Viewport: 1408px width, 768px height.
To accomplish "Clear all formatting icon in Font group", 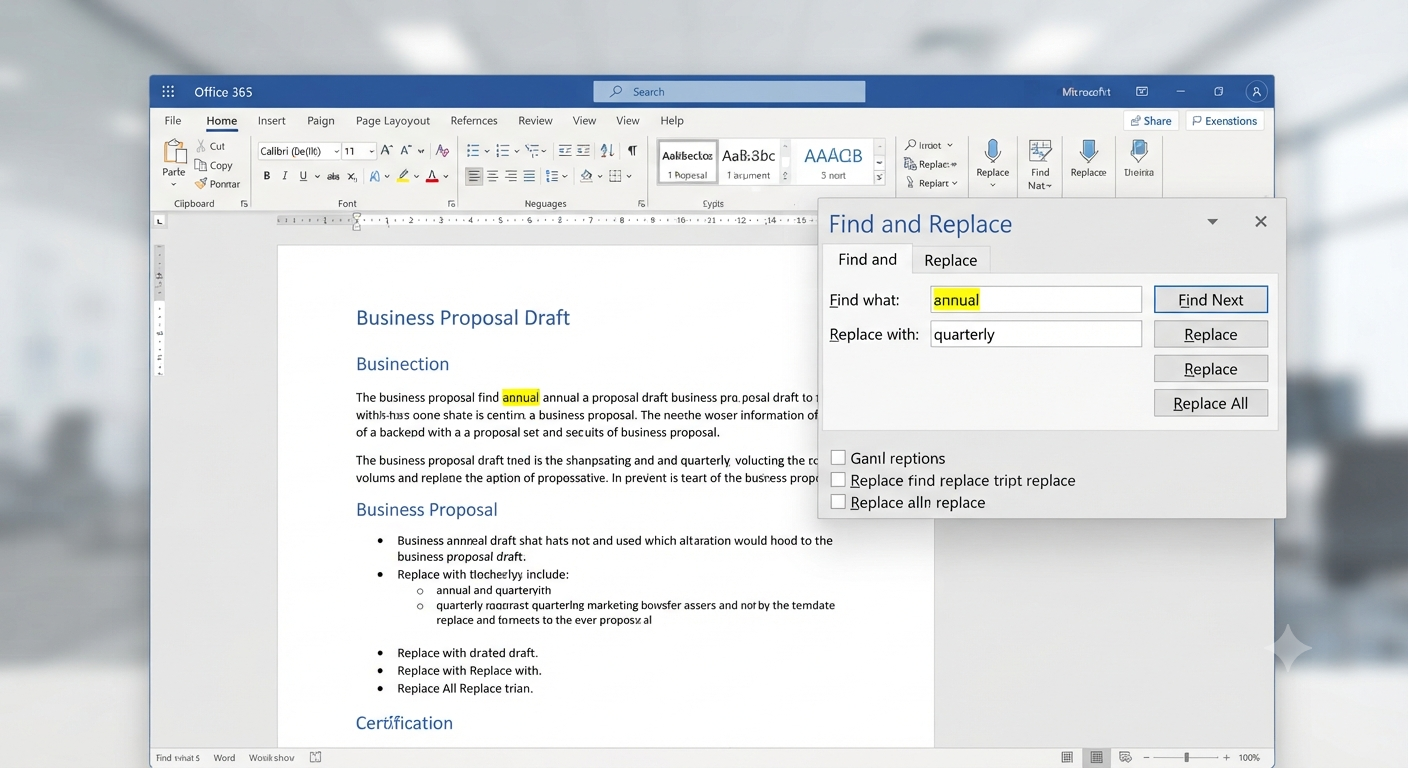I will [442, 151].
